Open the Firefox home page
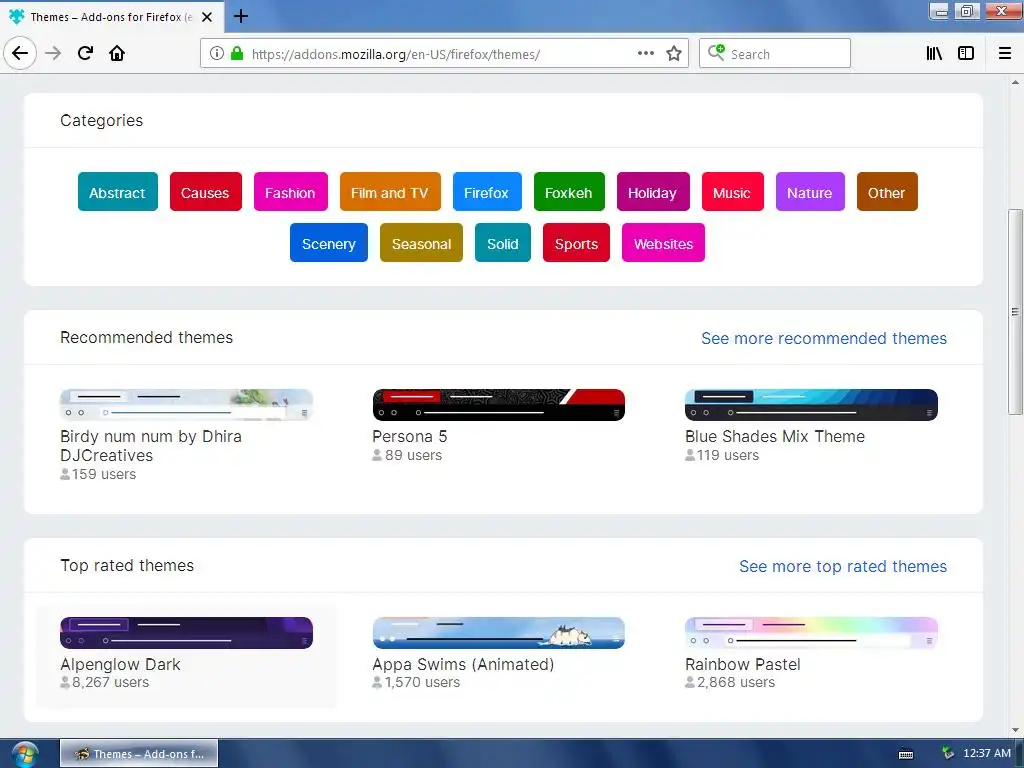This screenshot has height=768, width=1024. (117, 54)
